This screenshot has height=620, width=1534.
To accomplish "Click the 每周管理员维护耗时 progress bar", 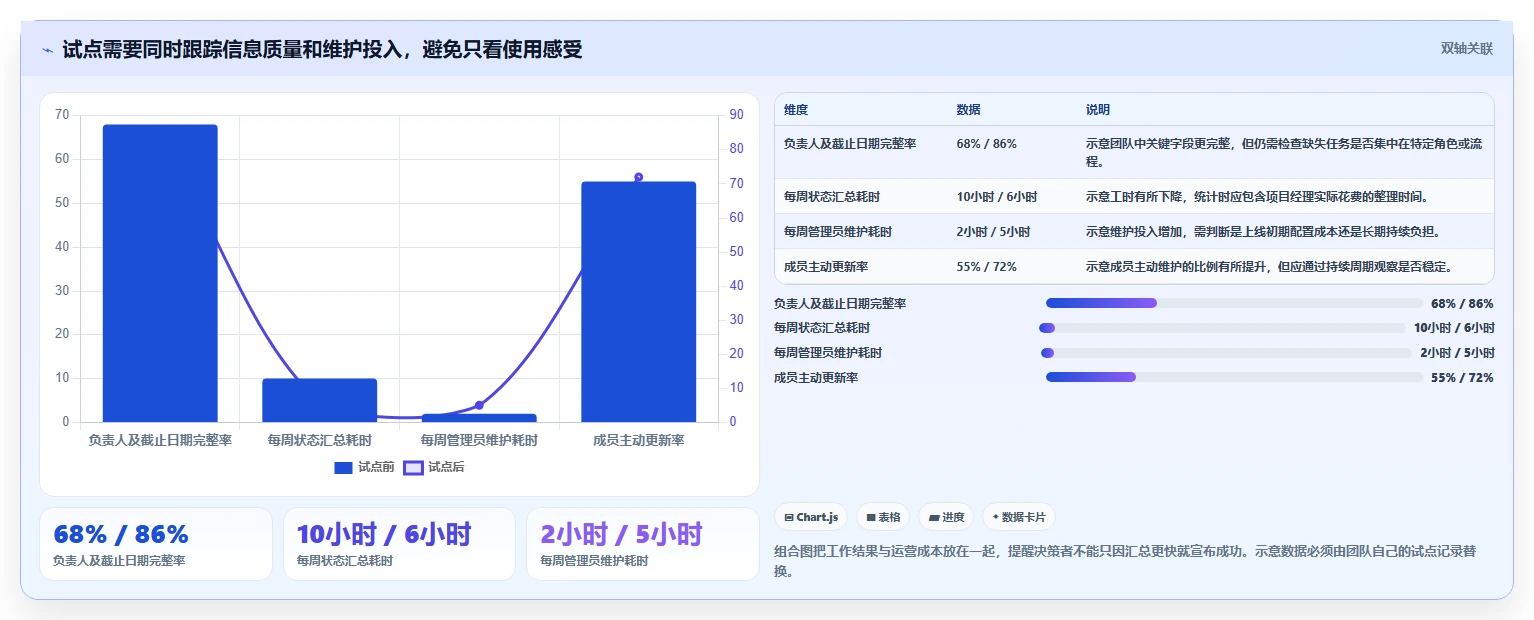I will click(x=1226, y=353).
